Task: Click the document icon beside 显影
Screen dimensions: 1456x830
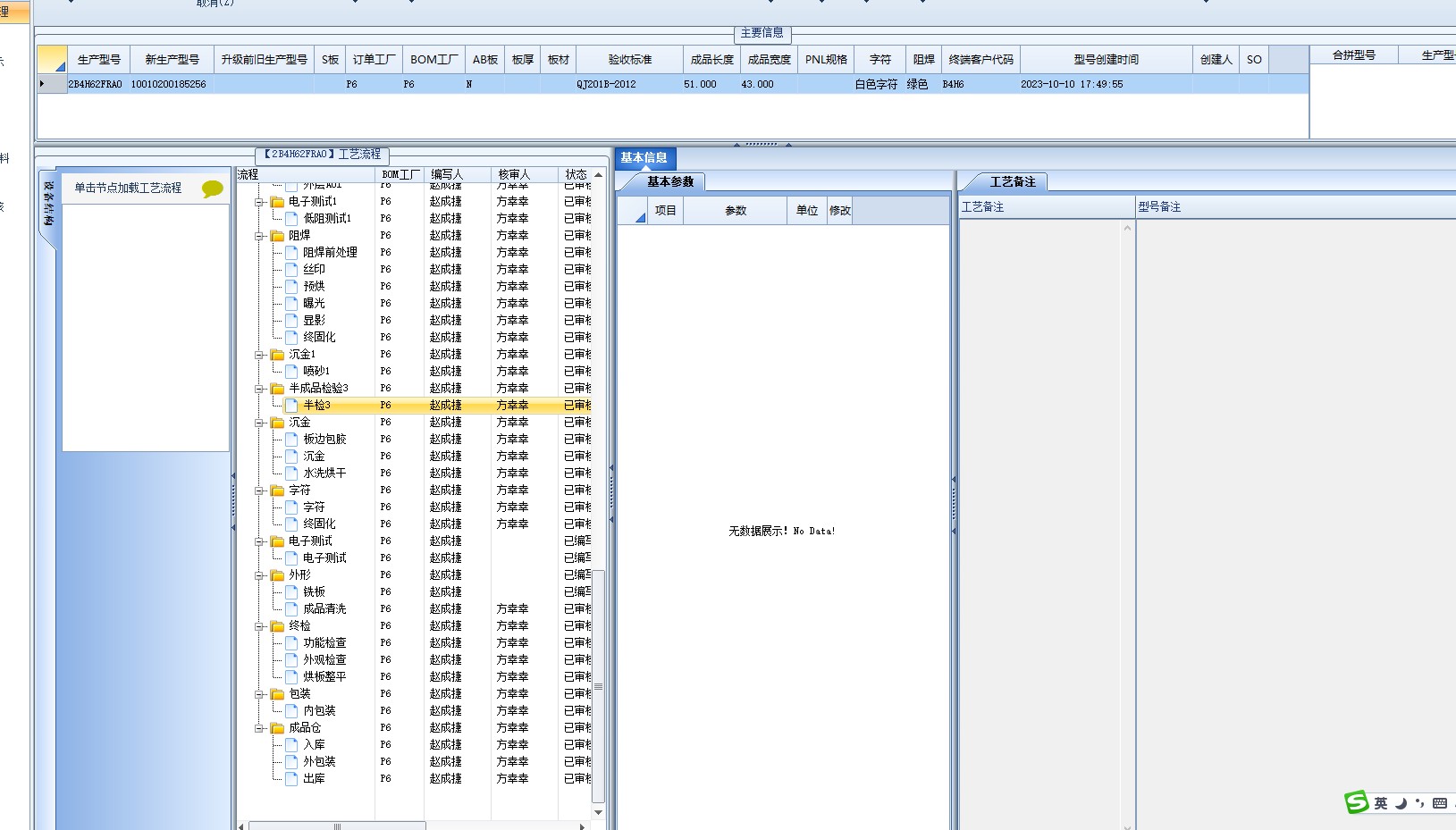Action: [x=291, y=320]
